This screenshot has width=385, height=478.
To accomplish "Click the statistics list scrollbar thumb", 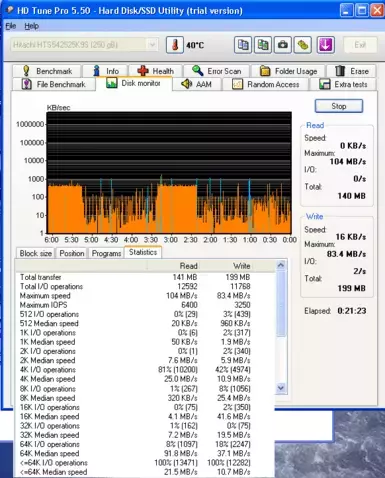I will (x=281, y=303).
